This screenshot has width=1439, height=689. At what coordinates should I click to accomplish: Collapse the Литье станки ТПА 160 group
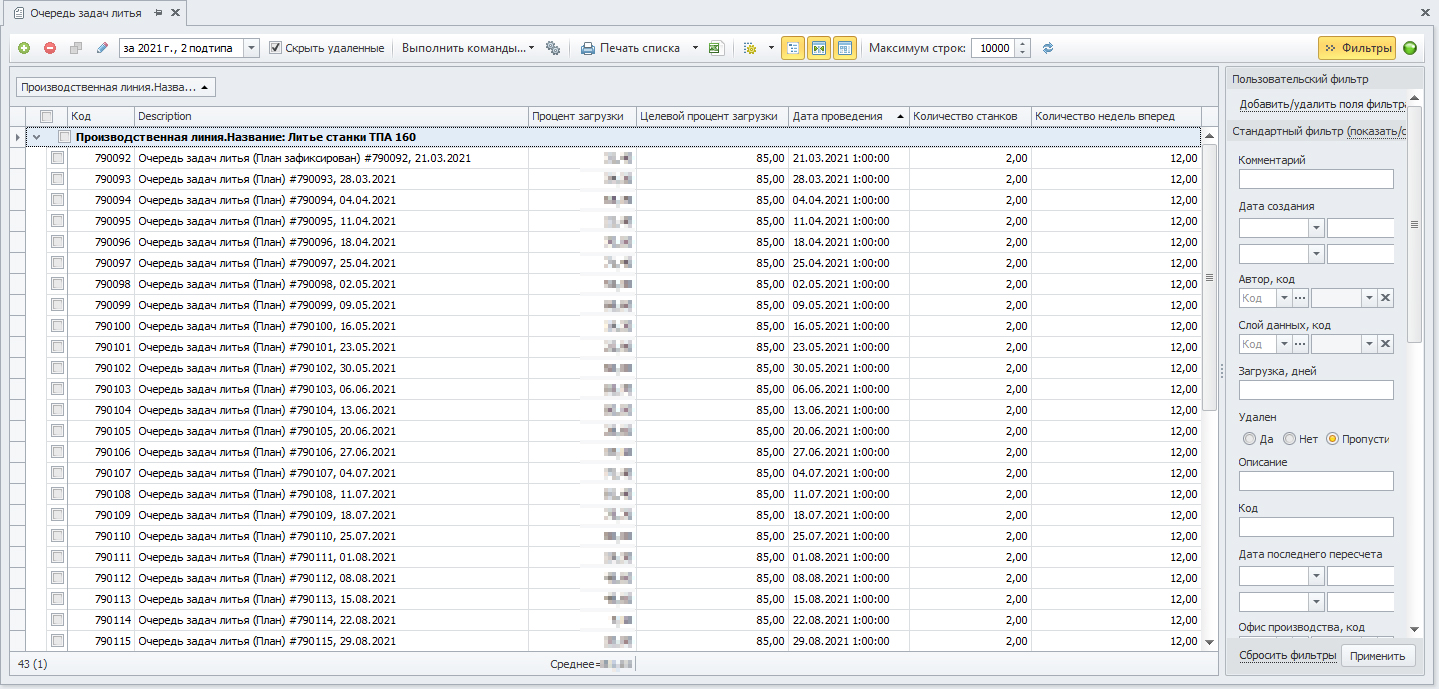tap(37, 137)
